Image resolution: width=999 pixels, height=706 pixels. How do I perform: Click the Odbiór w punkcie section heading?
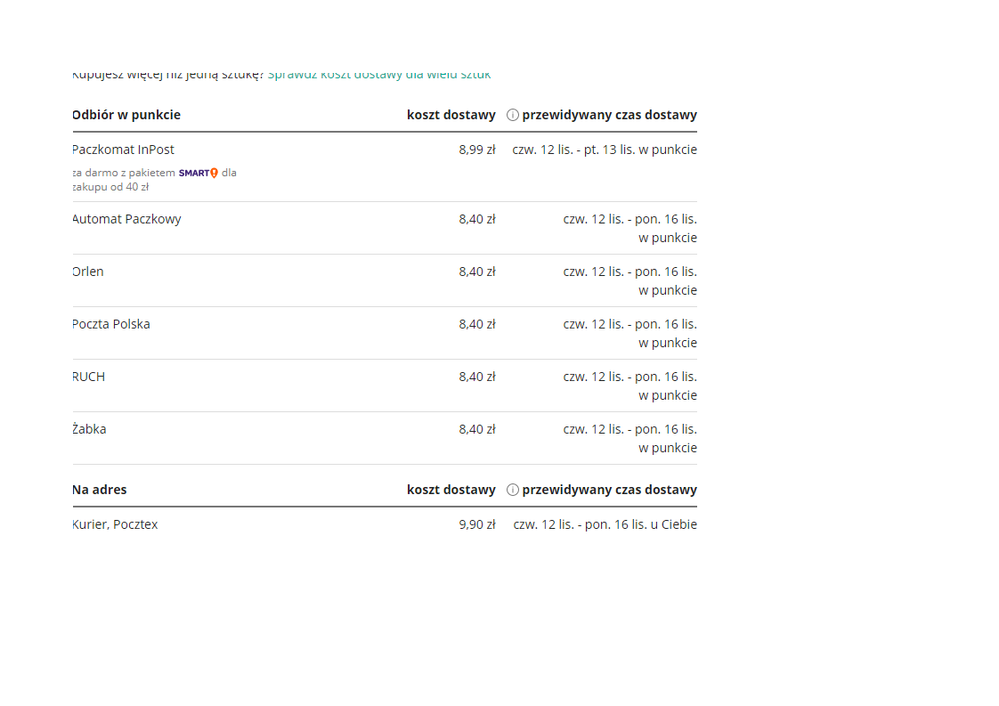pyautogui.click(x=127, y=115)
